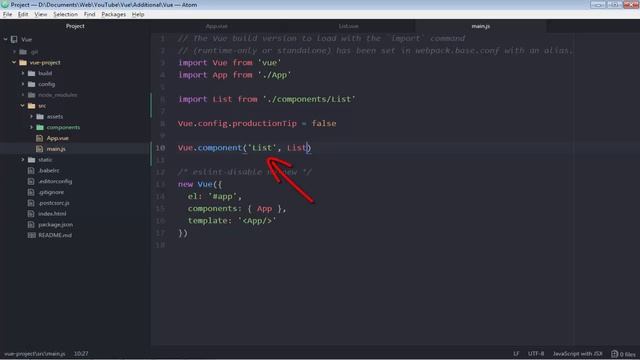Open the View menu
The height and width of the screenshot is (360, 640).
40,14
